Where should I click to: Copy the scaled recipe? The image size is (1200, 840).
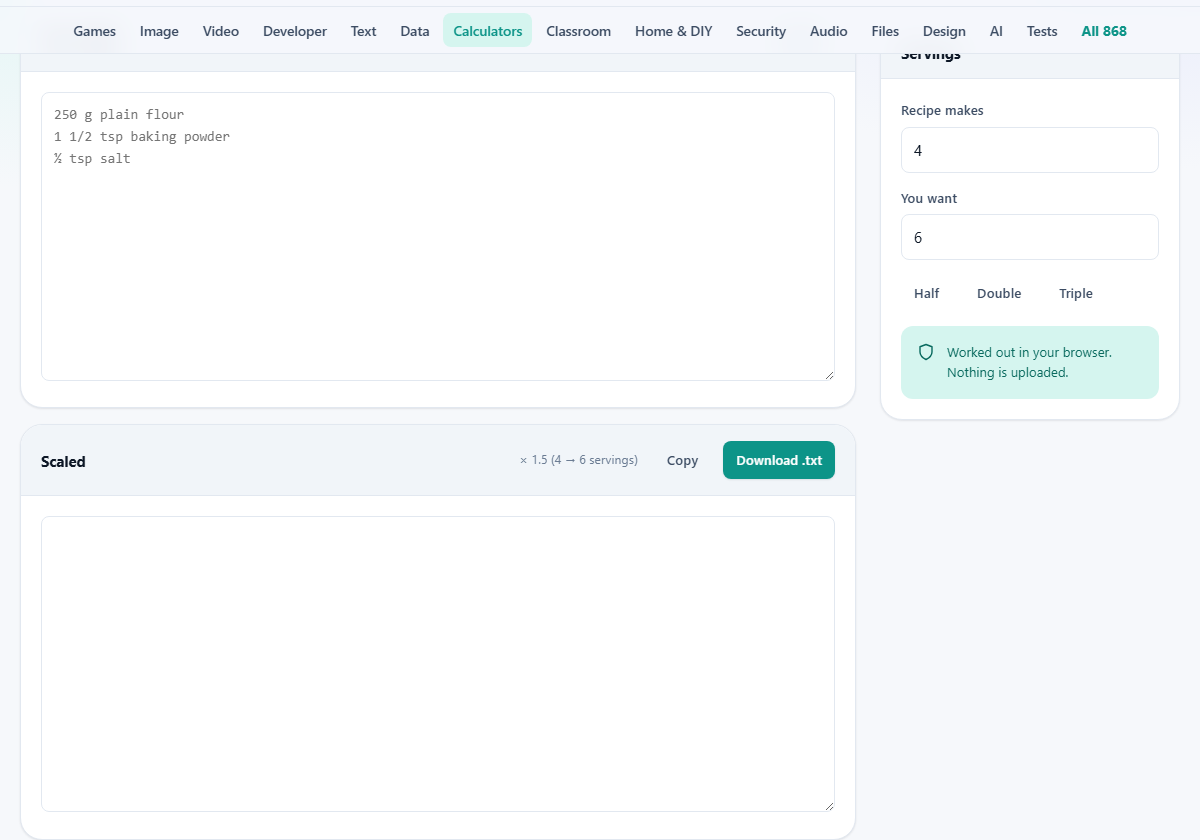tap(682, 460)
